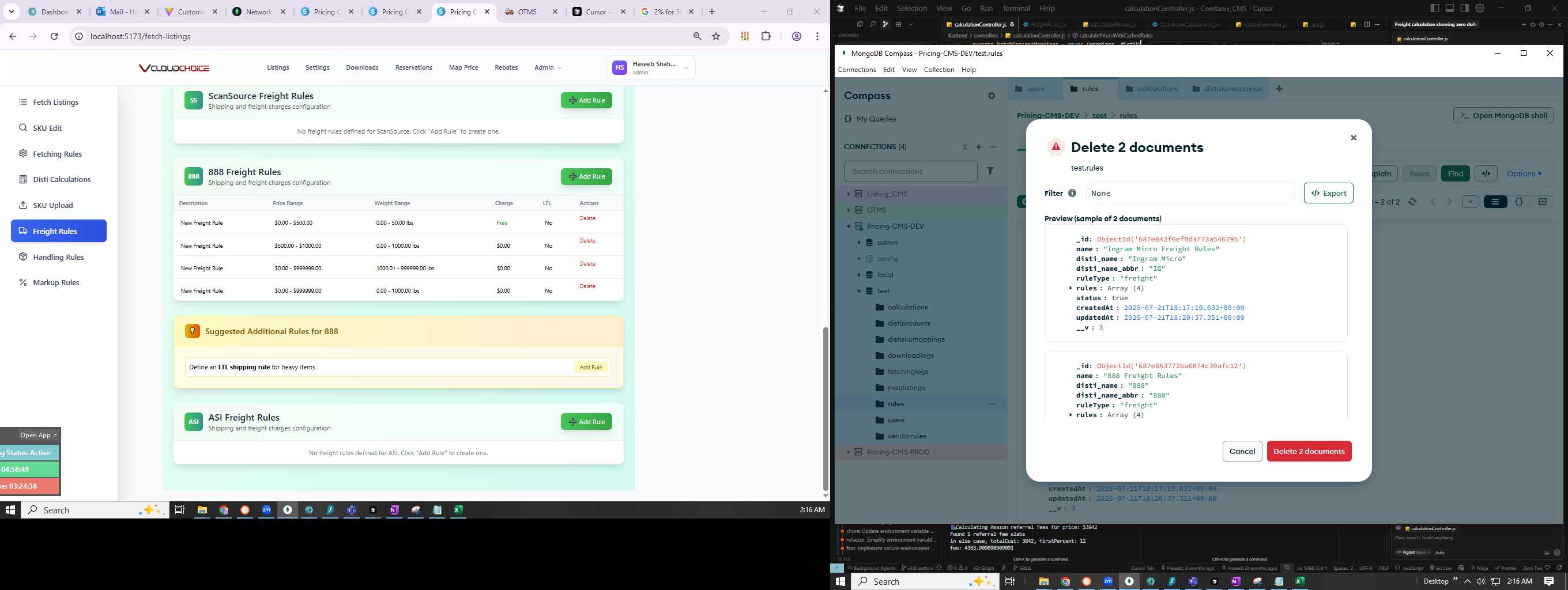Open Haseeb Shah user profile dropdown

[x=651, y=67]
